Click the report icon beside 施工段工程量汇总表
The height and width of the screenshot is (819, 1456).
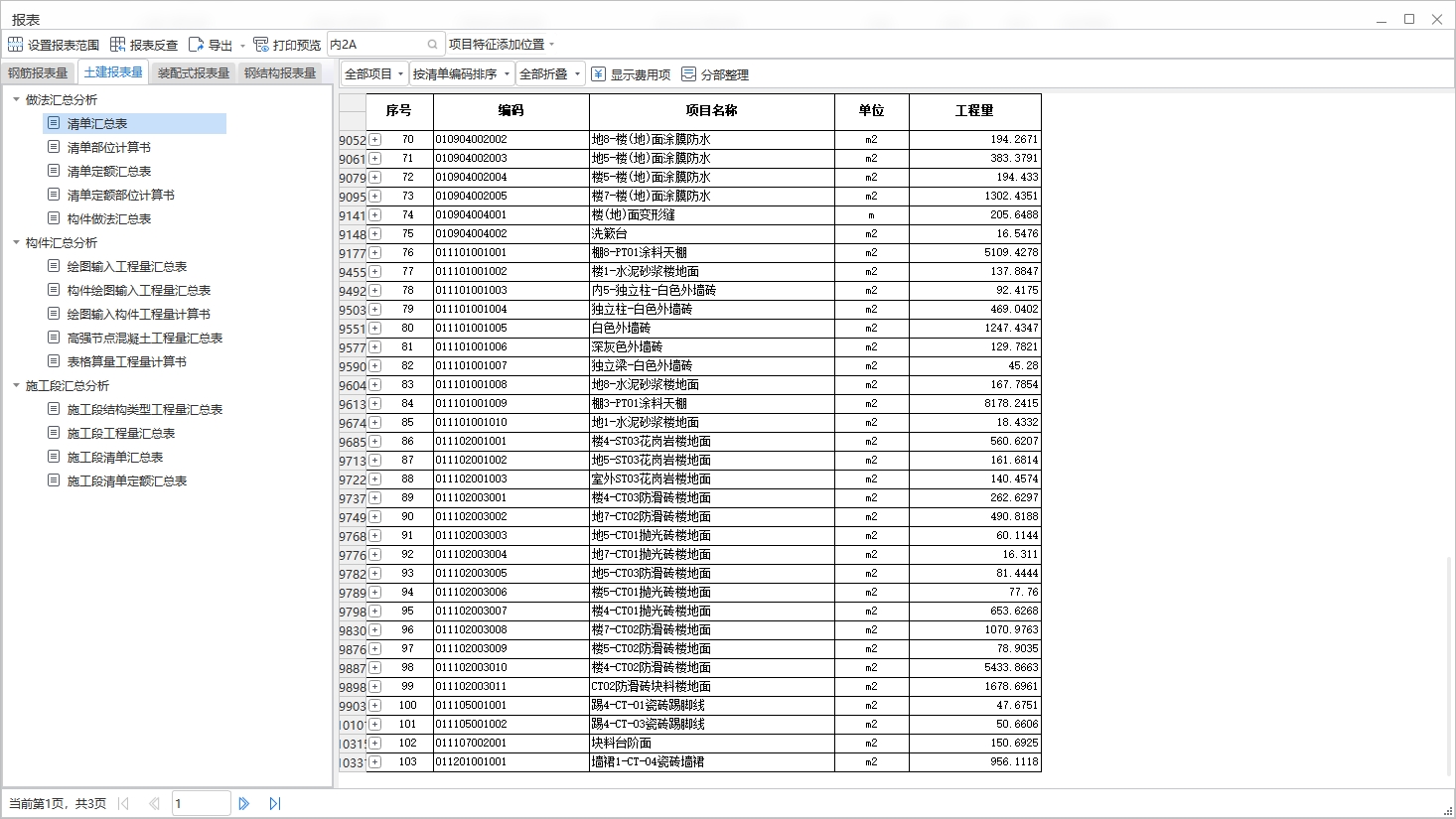pyautogui.click(x=54, y=433)
